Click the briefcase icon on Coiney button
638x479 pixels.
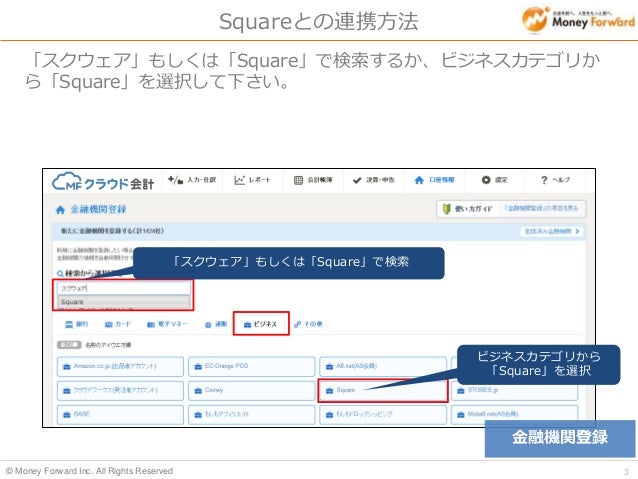198,391
